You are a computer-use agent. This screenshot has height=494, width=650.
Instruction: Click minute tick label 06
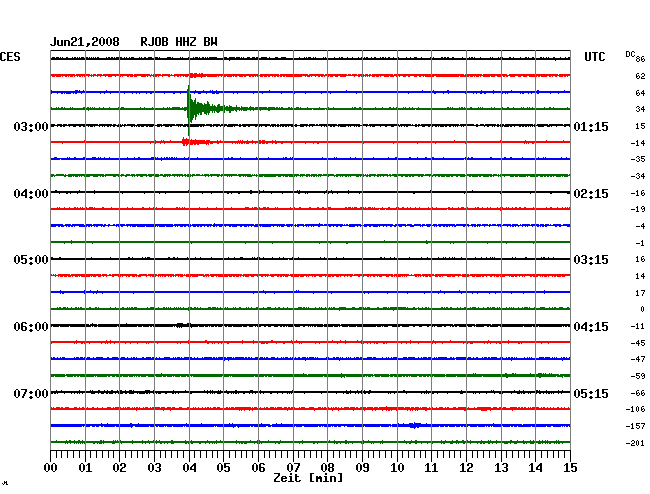tap(258, 468)
